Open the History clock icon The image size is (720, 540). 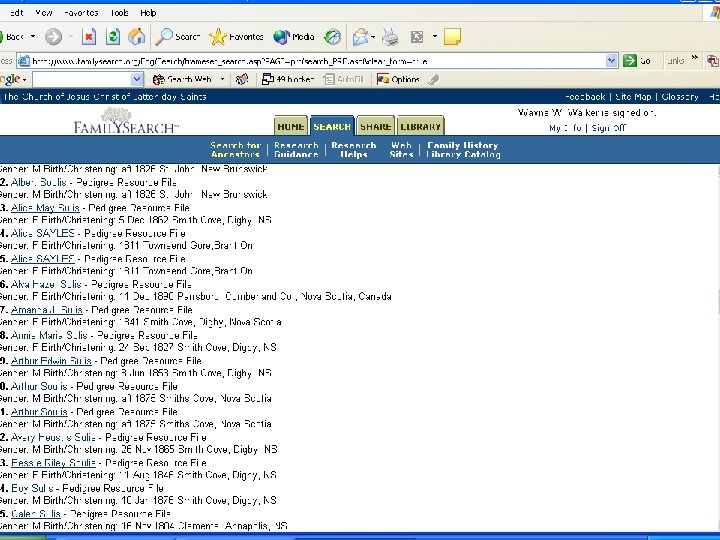[x=332, y=37]
